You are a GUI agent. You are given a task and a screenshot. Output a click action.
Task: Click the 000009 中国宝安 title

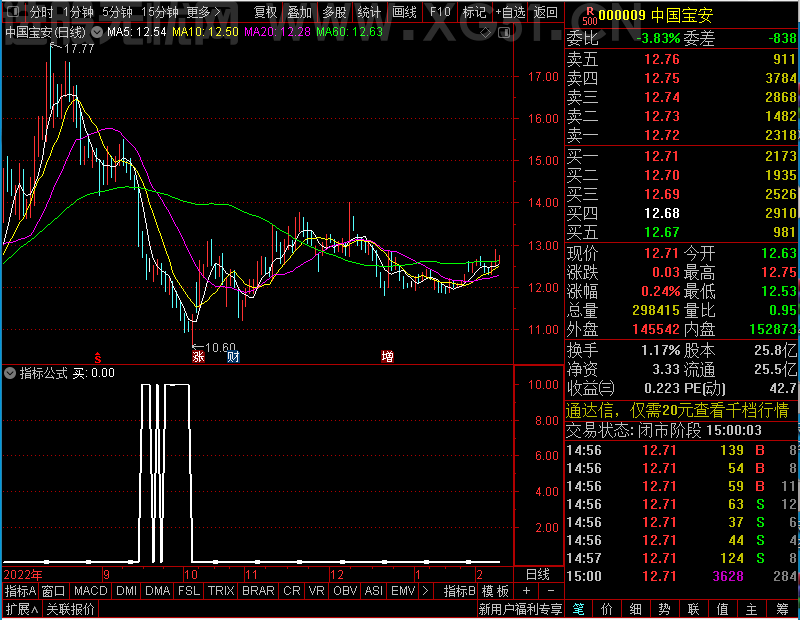point(655,15)
